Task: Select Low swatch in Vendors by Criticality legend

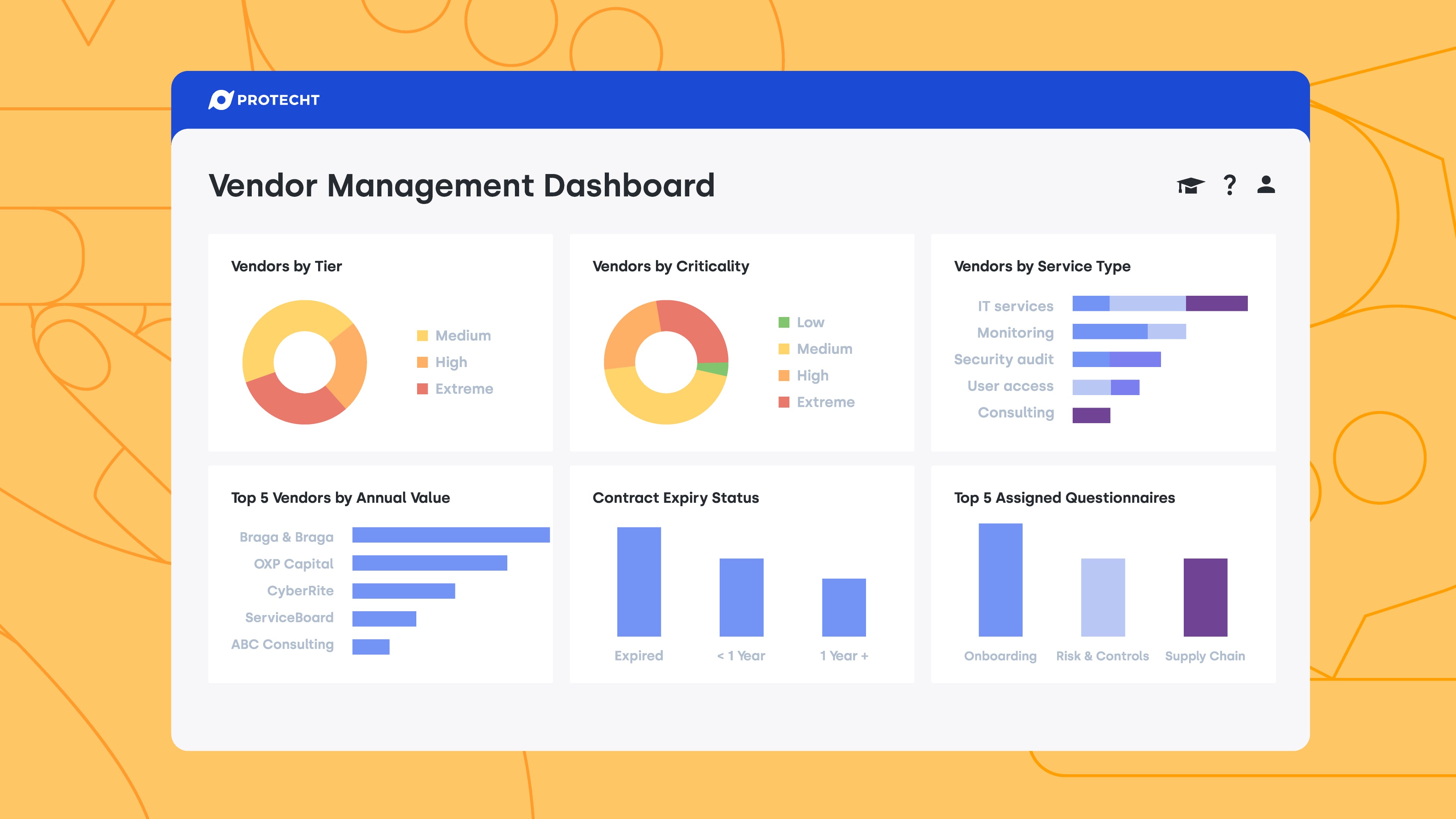Action: click(x=784, y=322)
